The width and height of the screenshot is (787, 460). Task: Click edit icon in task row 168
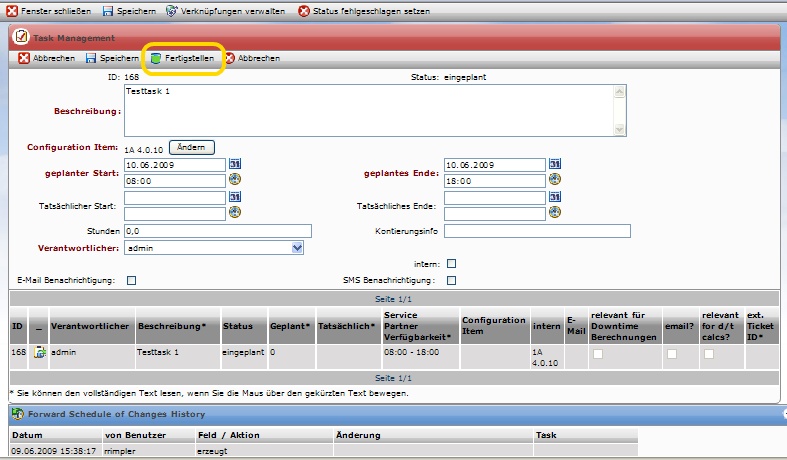pyautogui.click(x=40, y=352)
